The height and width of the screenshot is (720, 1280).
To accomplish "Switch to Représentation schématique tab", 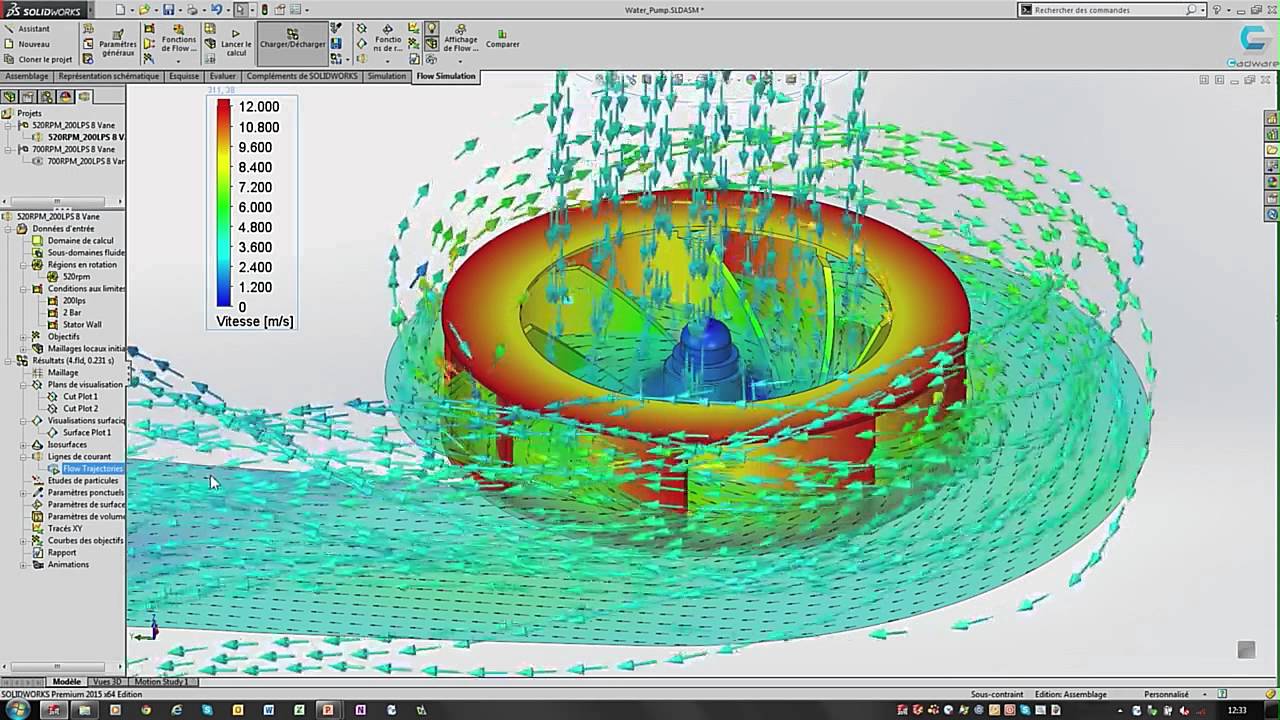I will coord(109,76).
